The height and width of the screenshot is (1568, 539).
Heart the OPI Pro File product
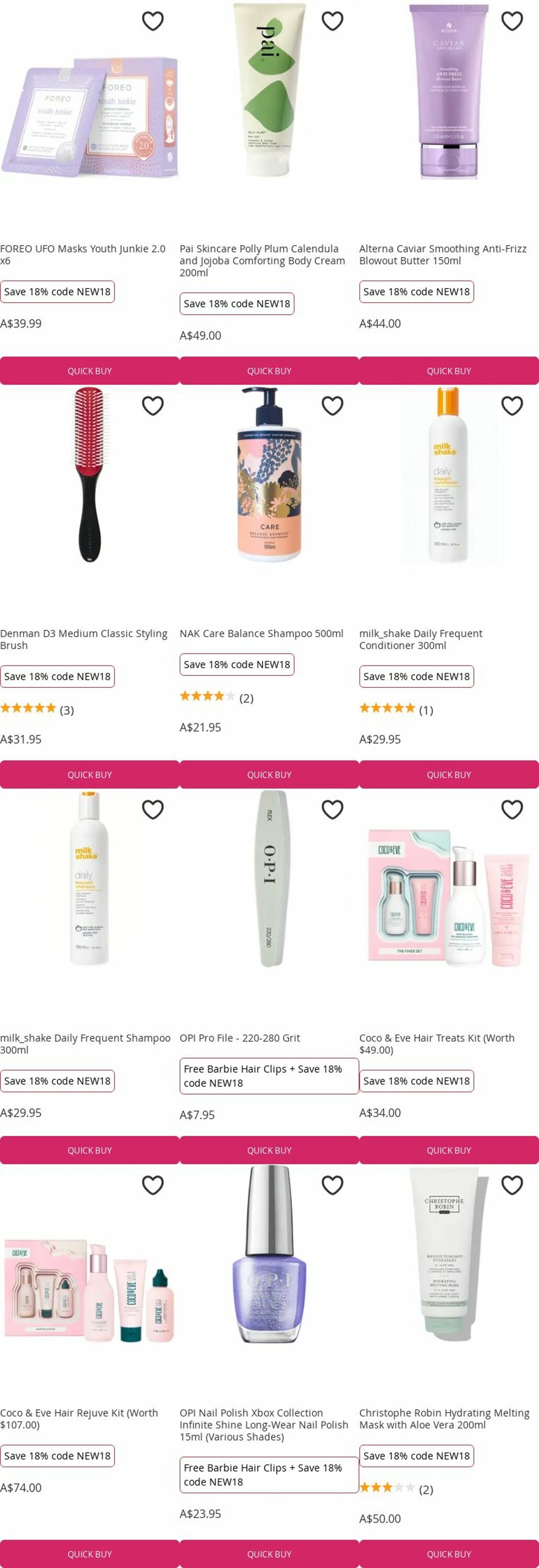(x=332, y=810)
